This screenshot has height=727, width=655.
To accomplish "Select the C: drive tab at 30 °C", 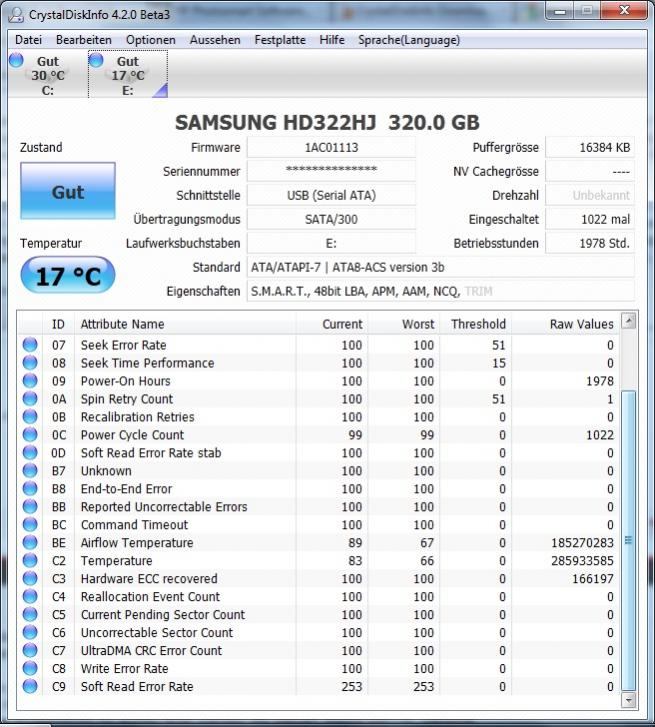I will click(48, 75).
